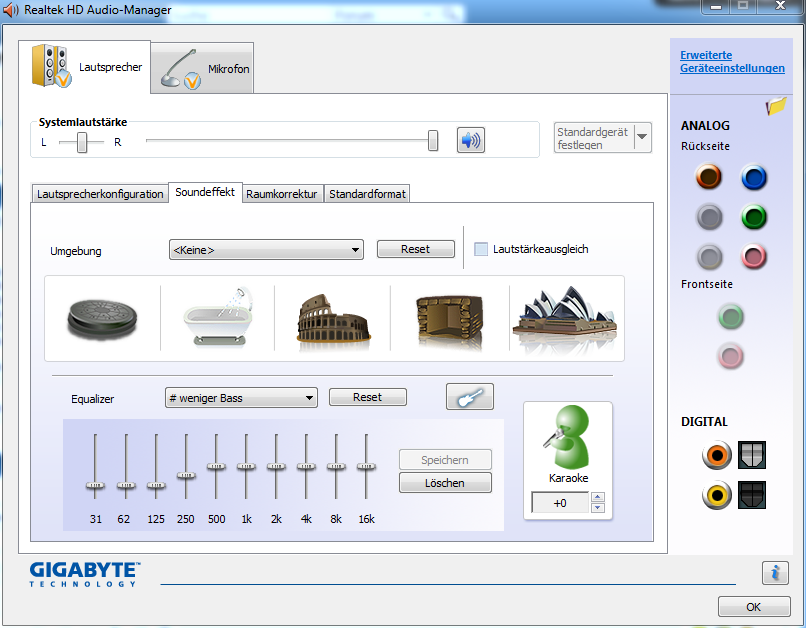This screenshot has height=628, width=806.
Task: Decrease Karaoke key with the down arrow
Action: click(x=597, y=508)
